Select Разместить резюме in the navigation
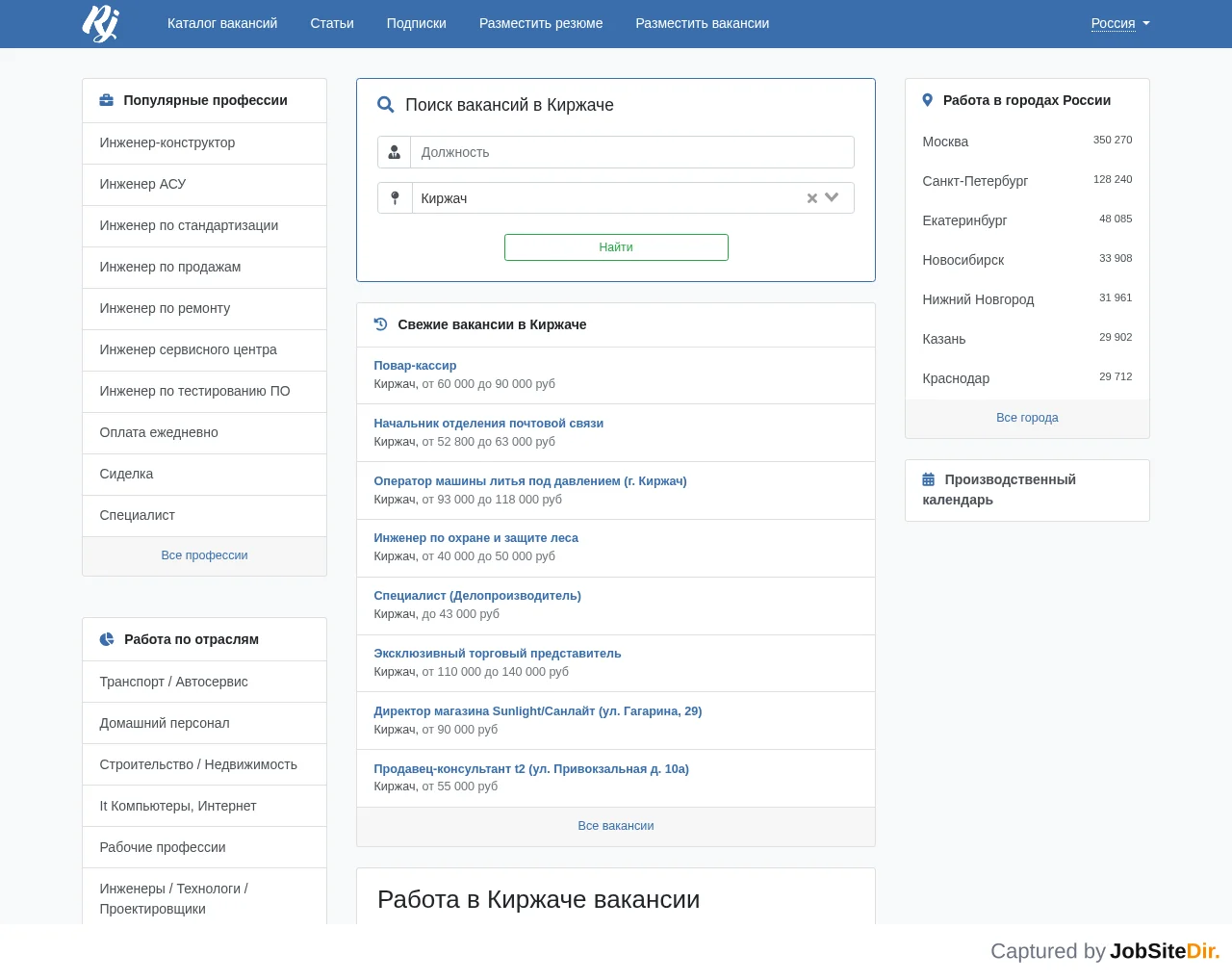This screenshot has width=1232, height=980. 541,23
